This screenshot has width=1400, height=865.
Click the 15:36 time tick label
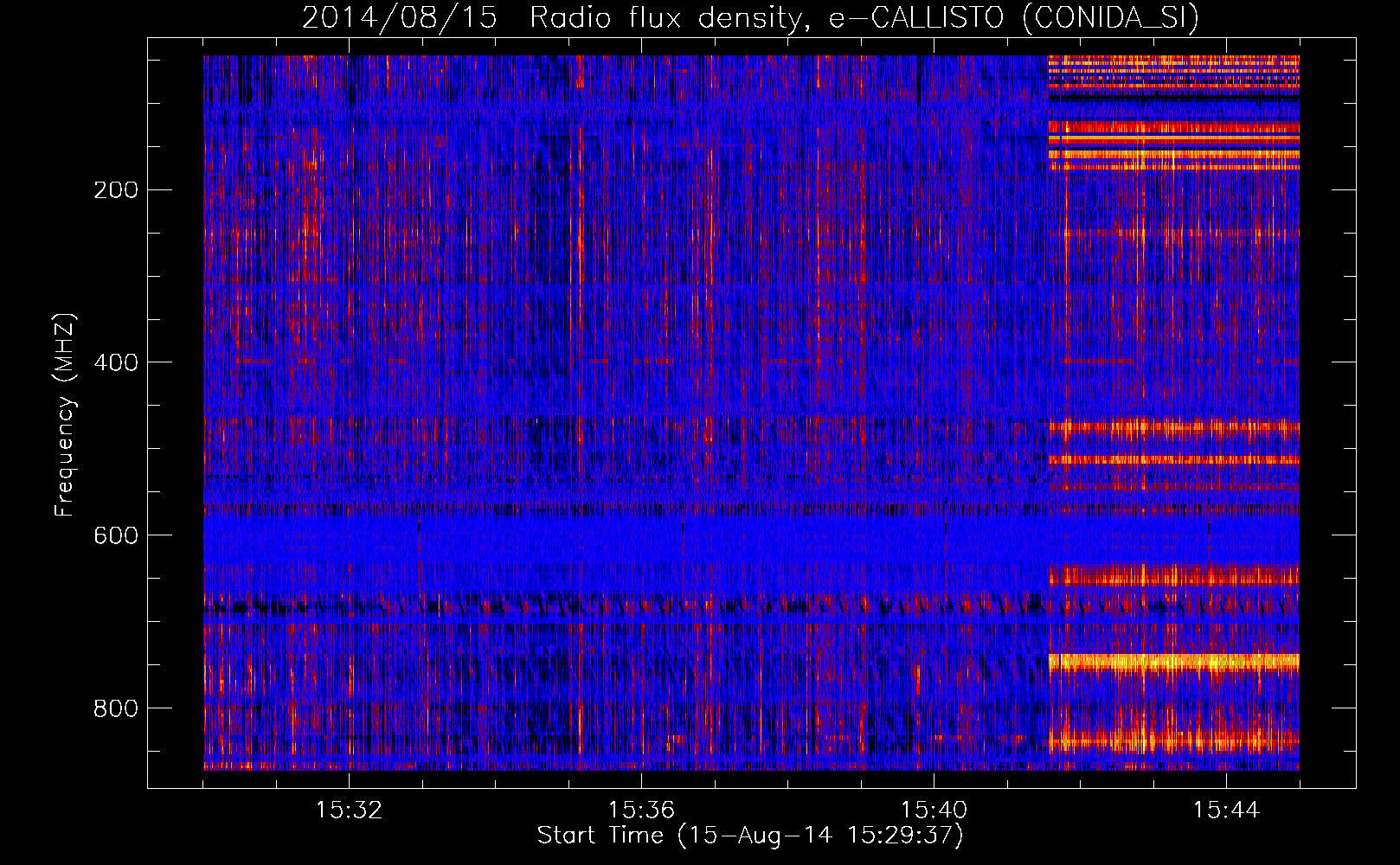pos(641,811)
